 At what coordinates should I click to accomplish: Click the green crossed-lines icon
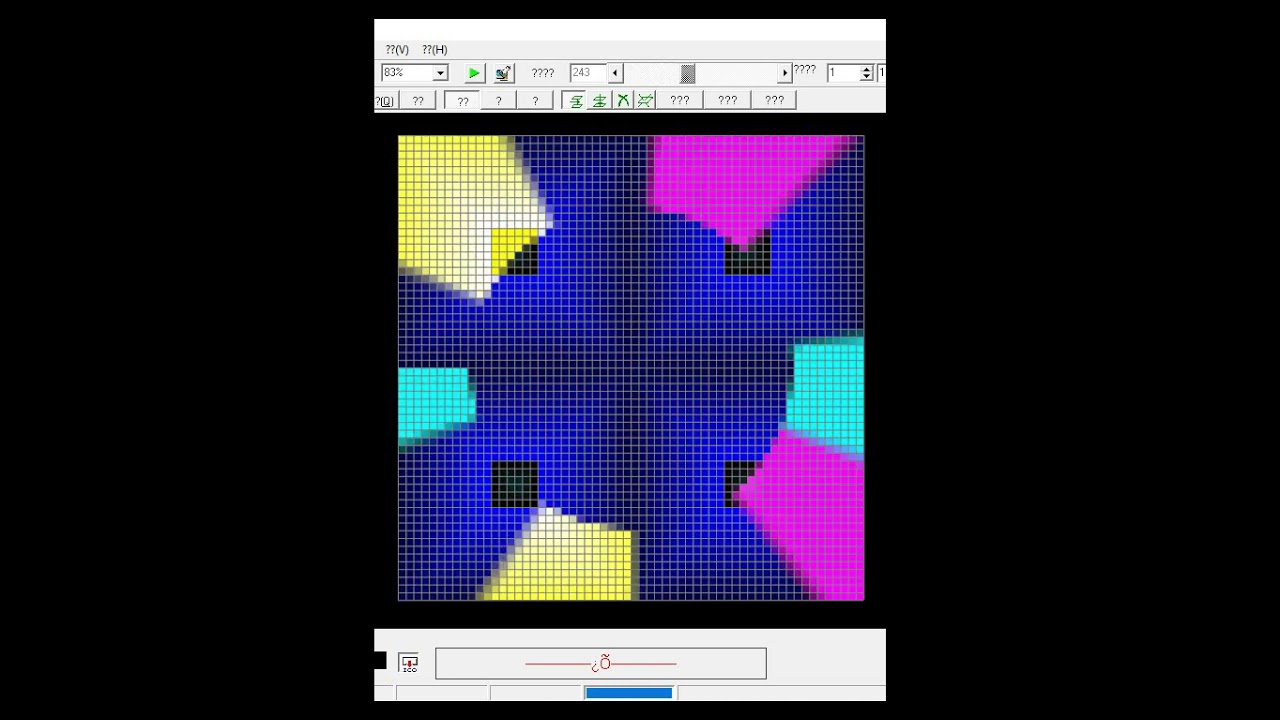tap(622, 100)
